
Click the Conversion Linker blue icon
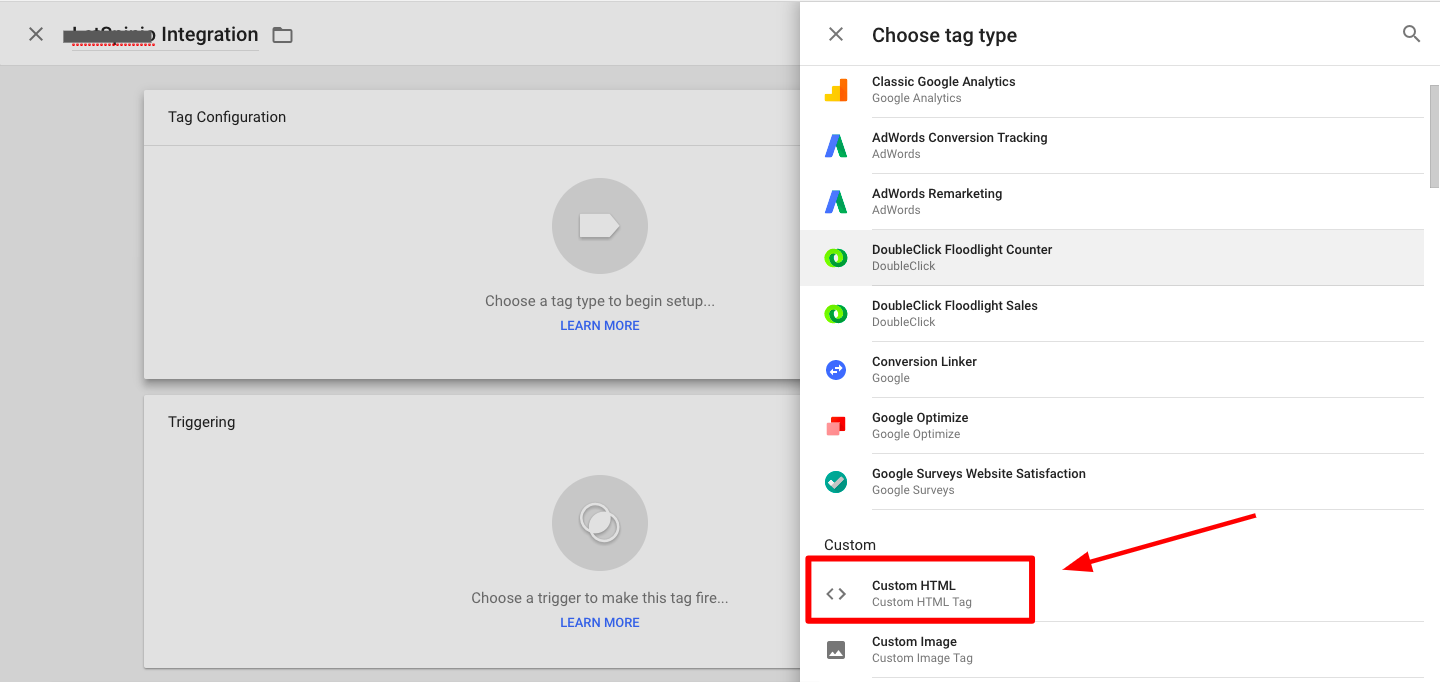coord(836,370)
